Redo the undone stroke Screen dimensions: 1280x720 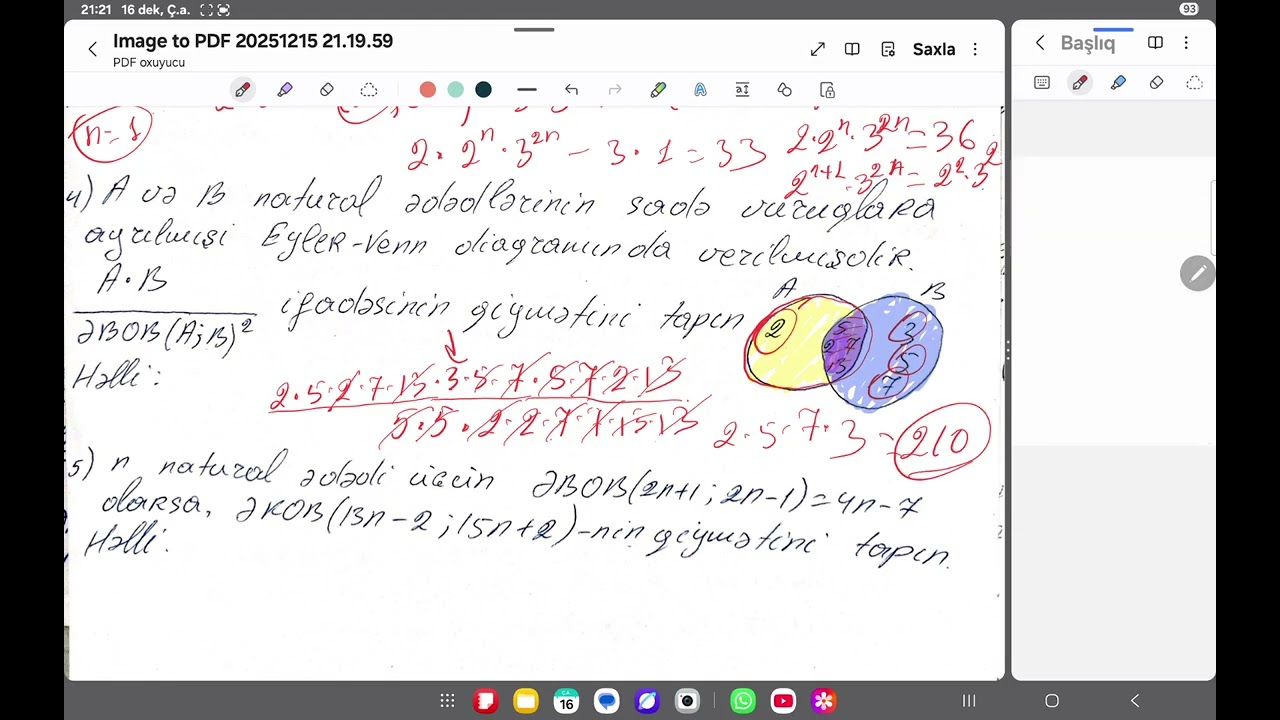[615, 90]
